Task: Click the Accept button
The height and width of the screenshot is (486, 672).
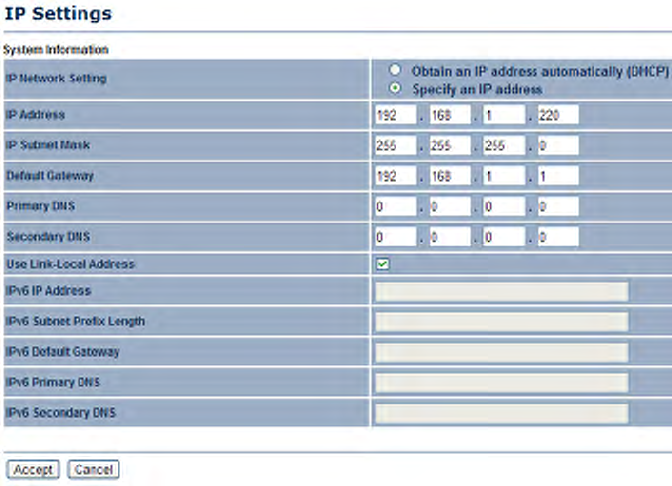Action: click(33, 469)
